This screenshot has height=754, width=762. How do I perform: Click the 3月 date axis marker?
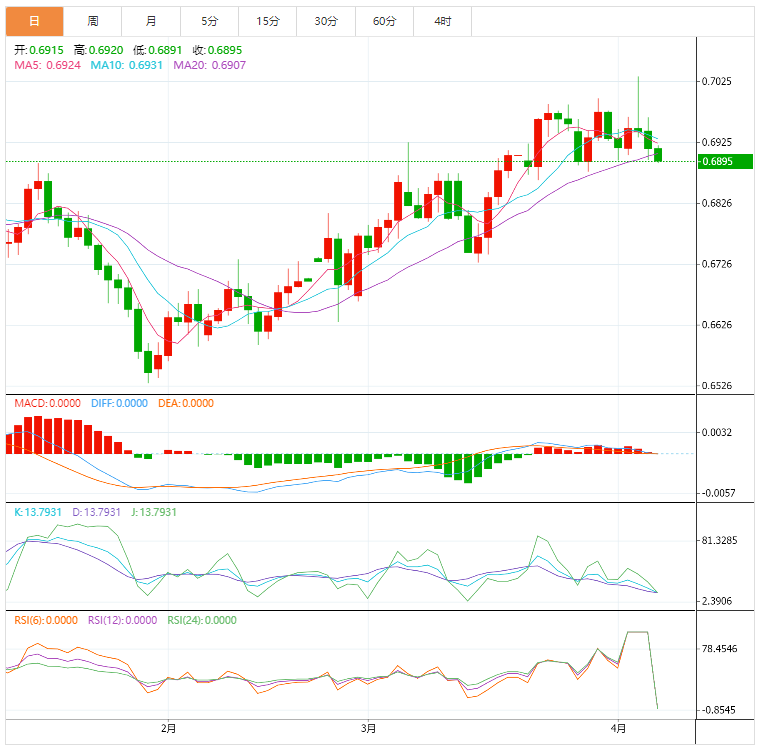pos(368,728)
